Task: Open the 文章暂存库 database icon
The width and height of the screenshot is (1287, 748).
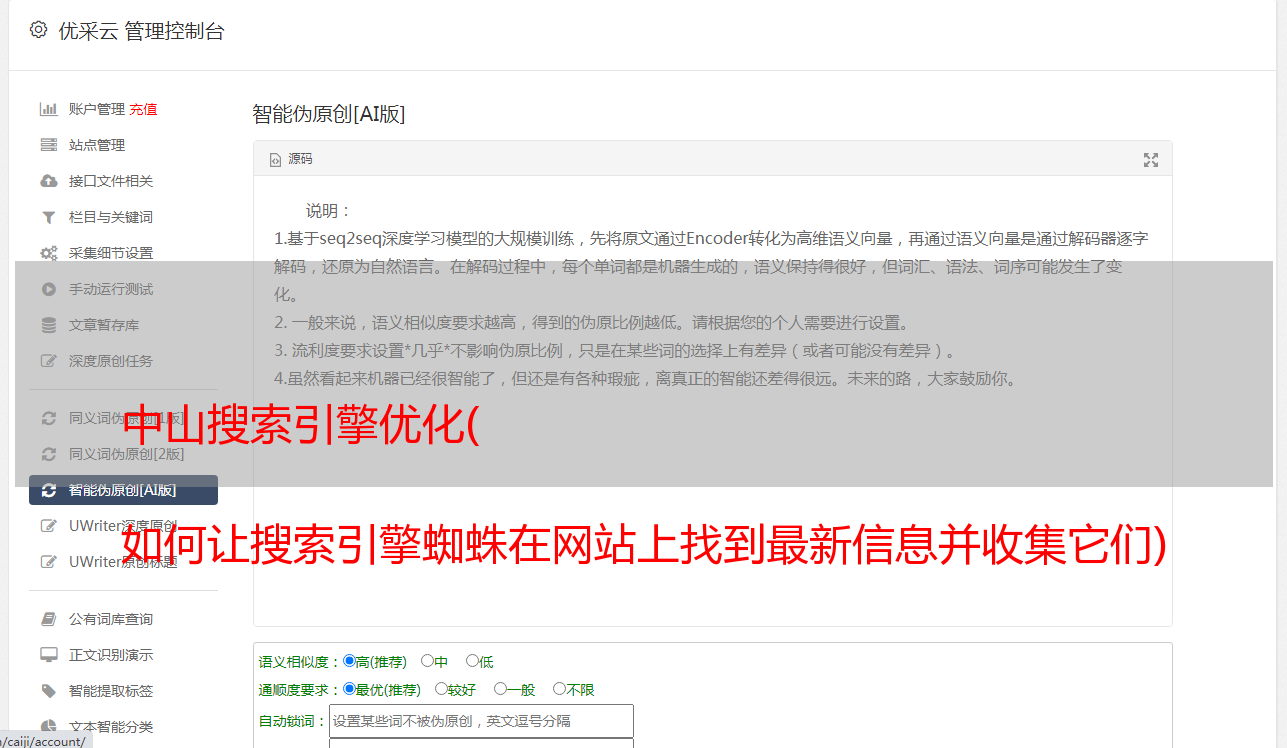Action: point(48,325)
